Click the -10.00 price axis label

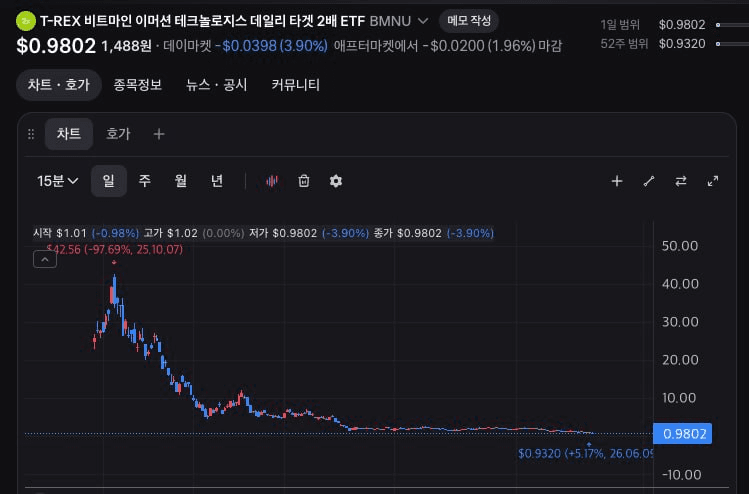[682, 475]
